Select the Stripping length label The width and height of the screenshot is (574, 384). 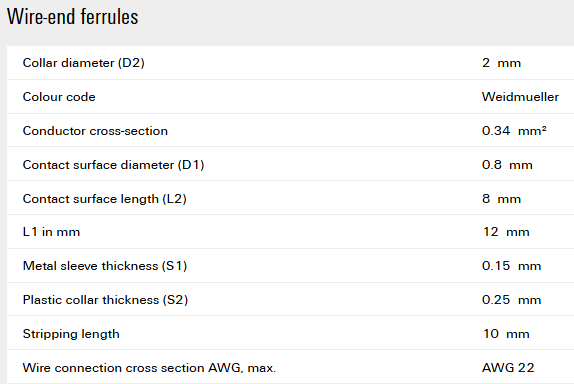[71, 334]
